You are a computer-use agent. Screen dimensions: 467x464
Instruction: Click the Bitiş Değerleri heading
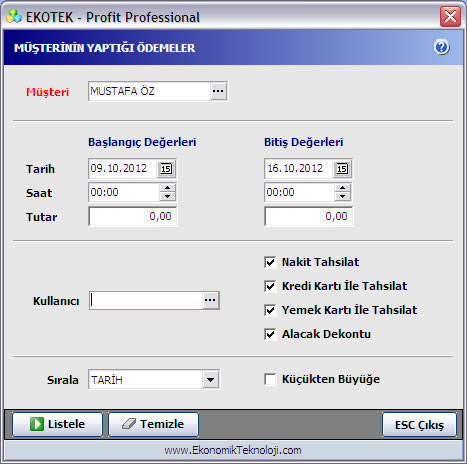pos(304,142)
